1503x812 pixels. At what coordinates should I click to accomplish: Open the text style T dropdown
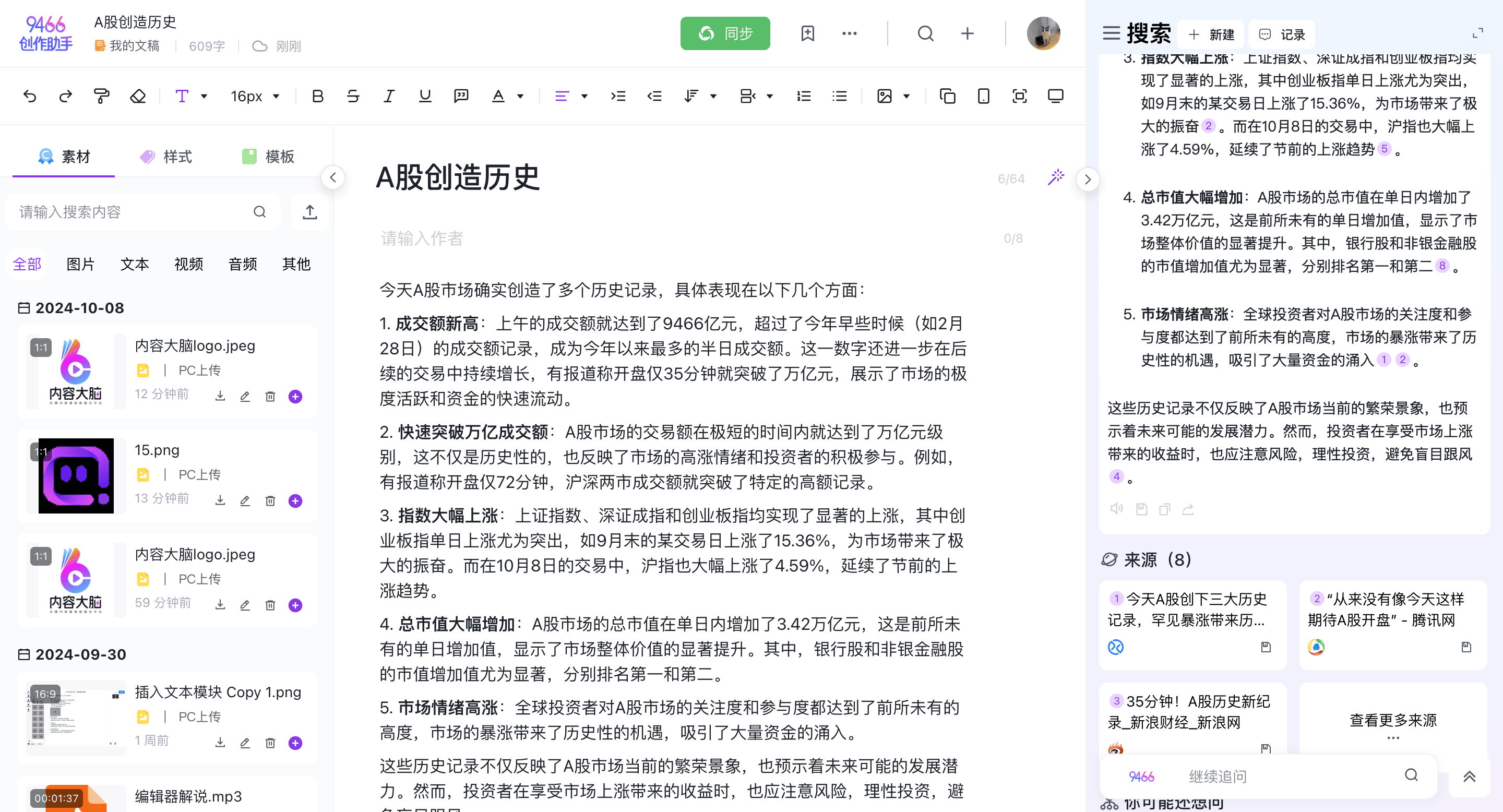click(x=192, y=96)
